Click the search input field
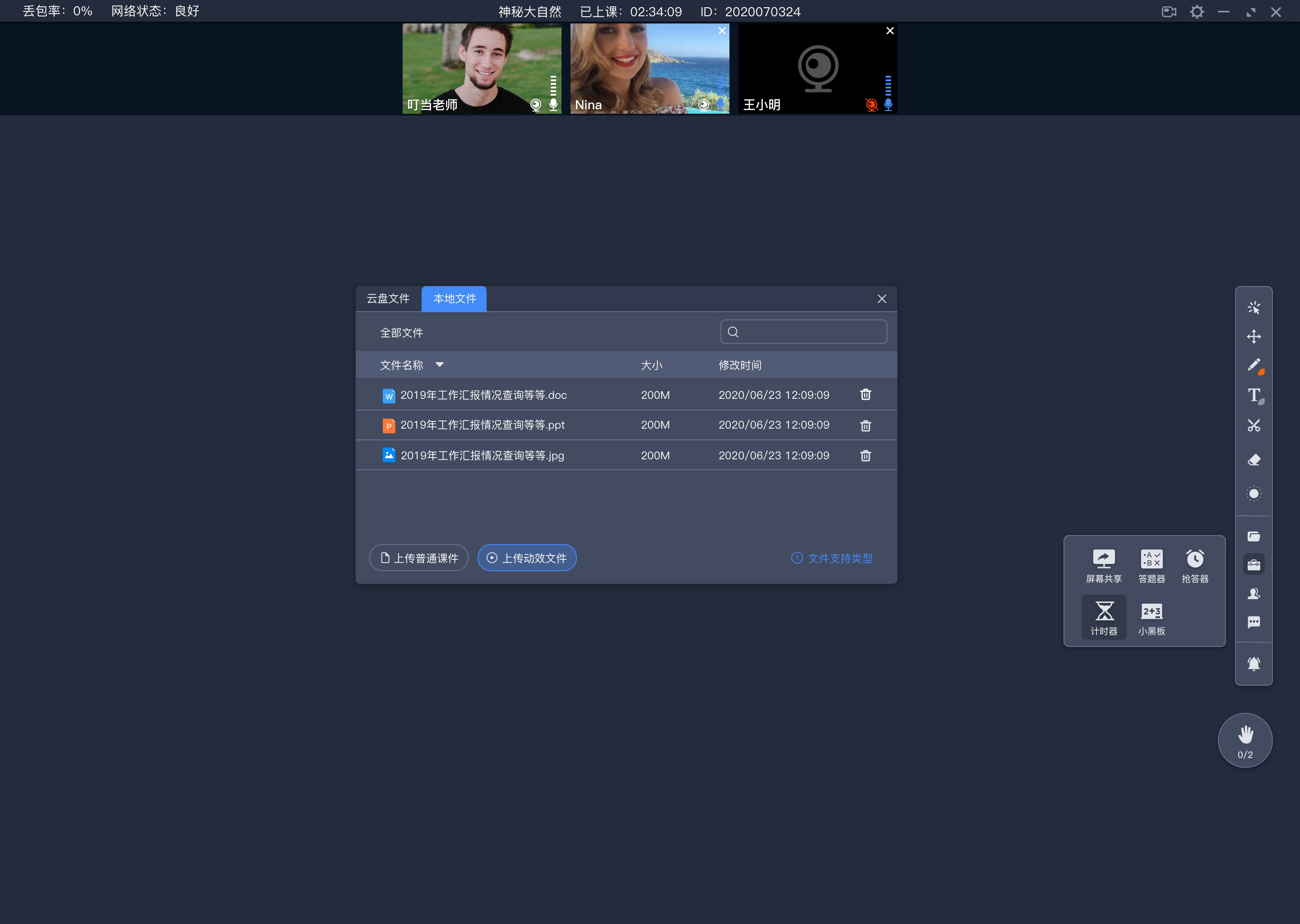The image size is (1300, 924). point(804,332)
